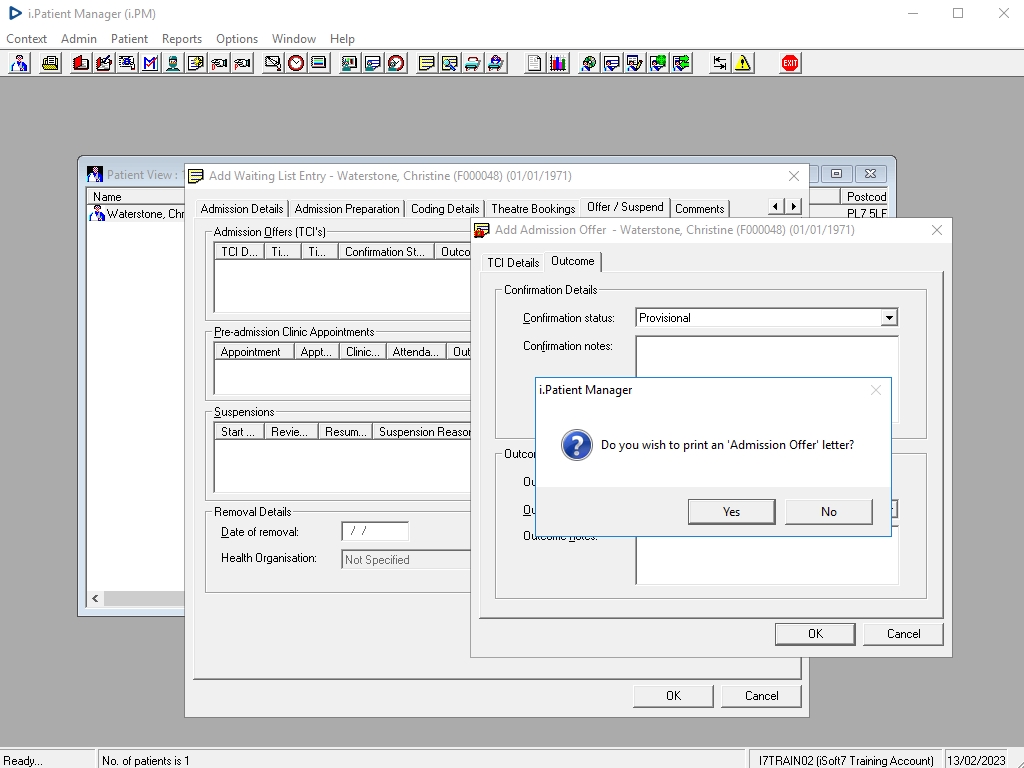Open the Help menu
The image size is (1024, 768).
coord(342,39)
